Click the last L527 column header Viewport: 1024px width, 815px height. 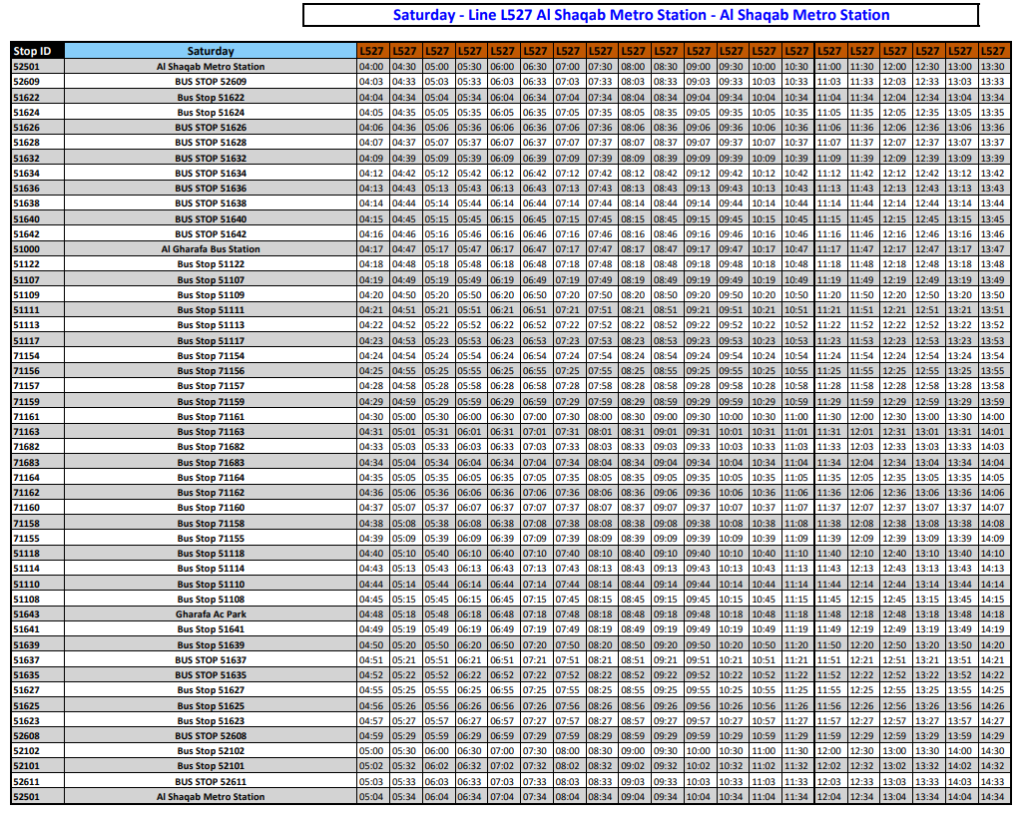click(x=993, y=51)
